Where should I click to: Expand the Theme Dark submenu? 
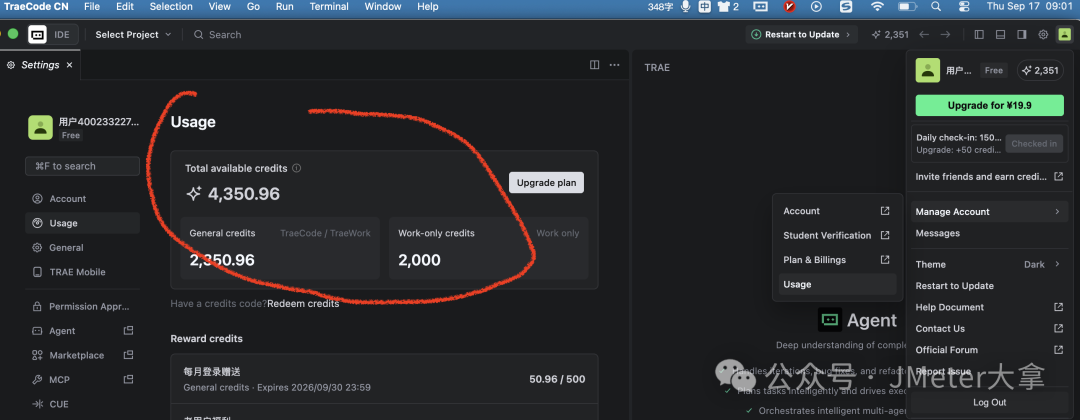pyautogui.click(x=989, y=264)
